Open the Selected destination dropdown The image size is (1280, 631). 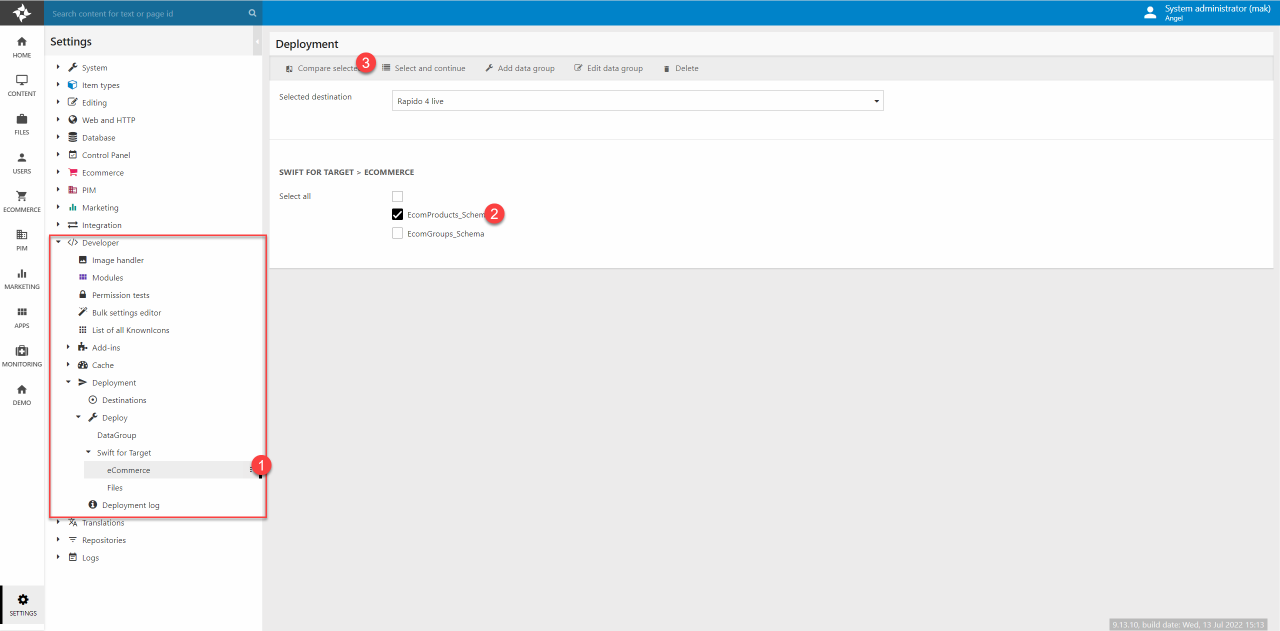(x=637, y=101)
